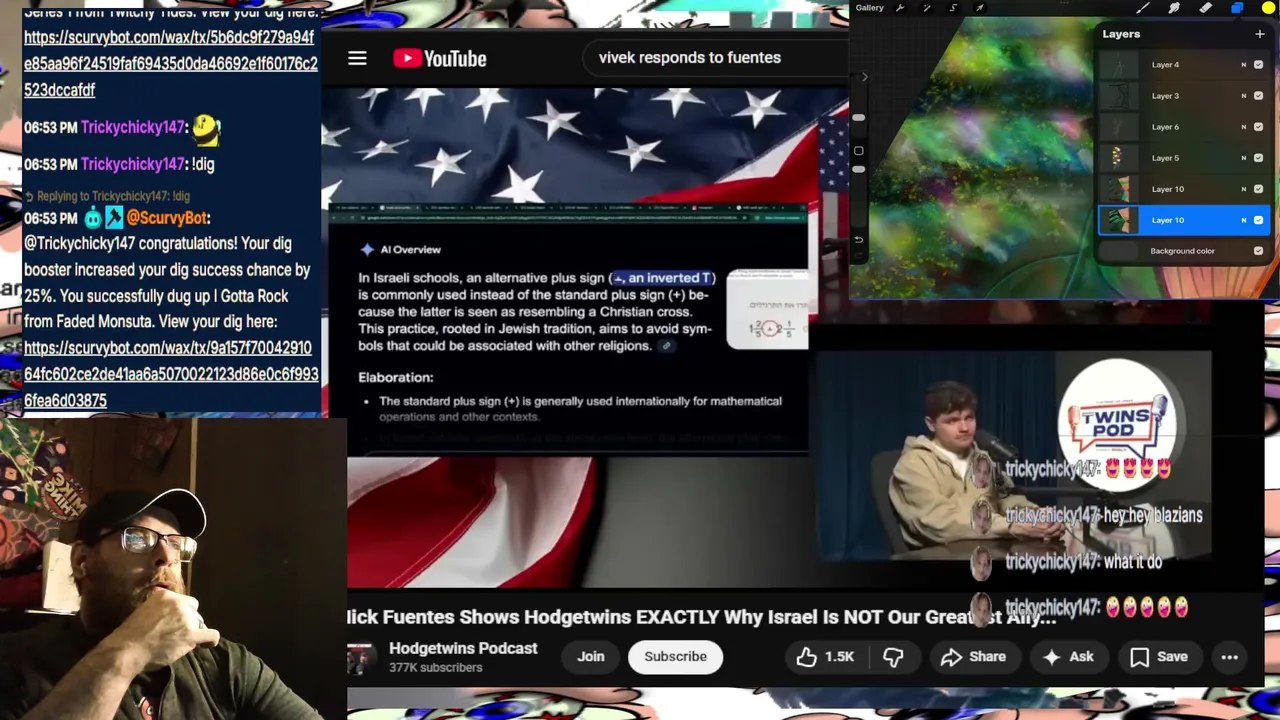Toggle visibility checkbox for Layer 5
This screenshot has height=720, width=1280.
[x=1258, y=158]
